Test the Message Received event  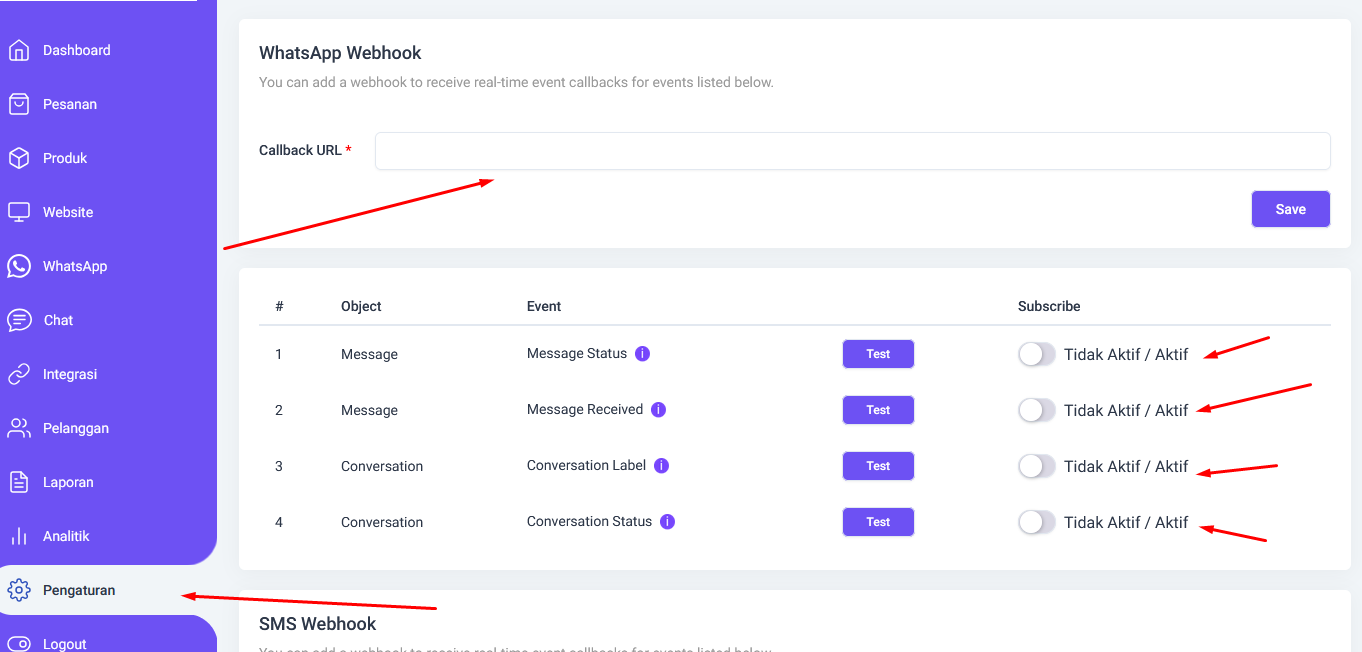pyautogui.click(x=878, y=410)
